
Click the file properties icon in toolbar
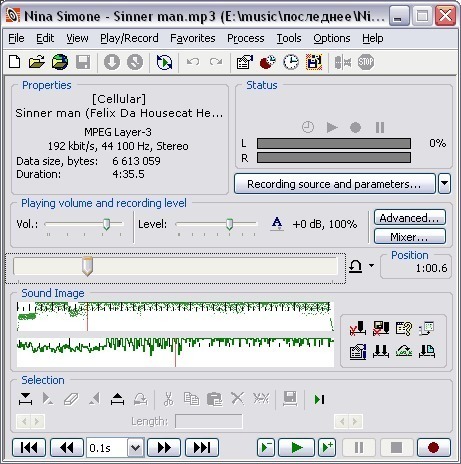[x=244, y=62]
